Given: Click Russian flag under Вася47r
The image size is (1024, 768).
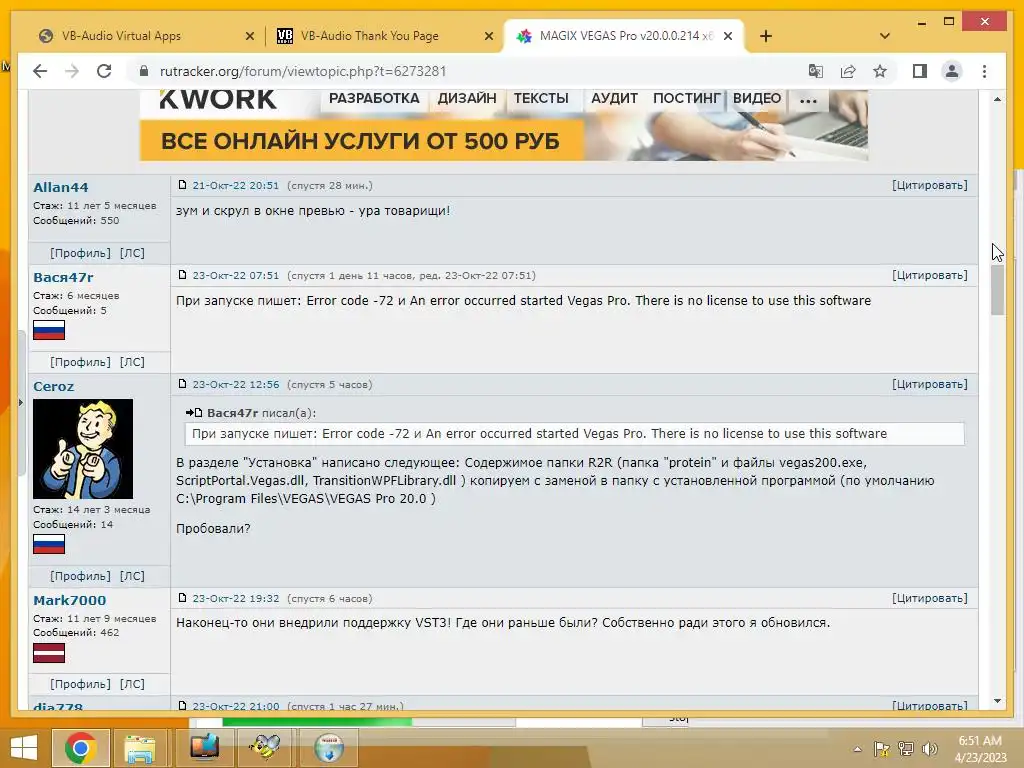Looking at the screenshot, I should pyautogui.click(x=49, y=330).
